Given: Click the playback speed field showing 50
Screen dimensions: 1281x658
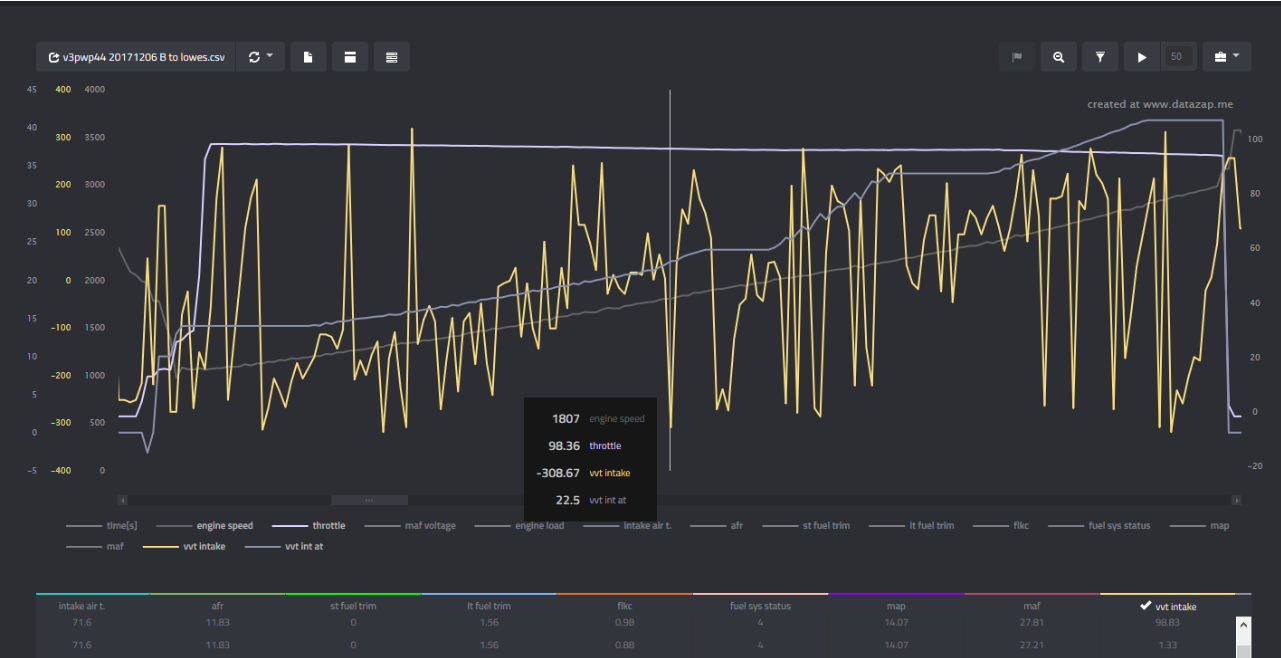Looking at the screenshot, I should click(x=1176, y=57).
